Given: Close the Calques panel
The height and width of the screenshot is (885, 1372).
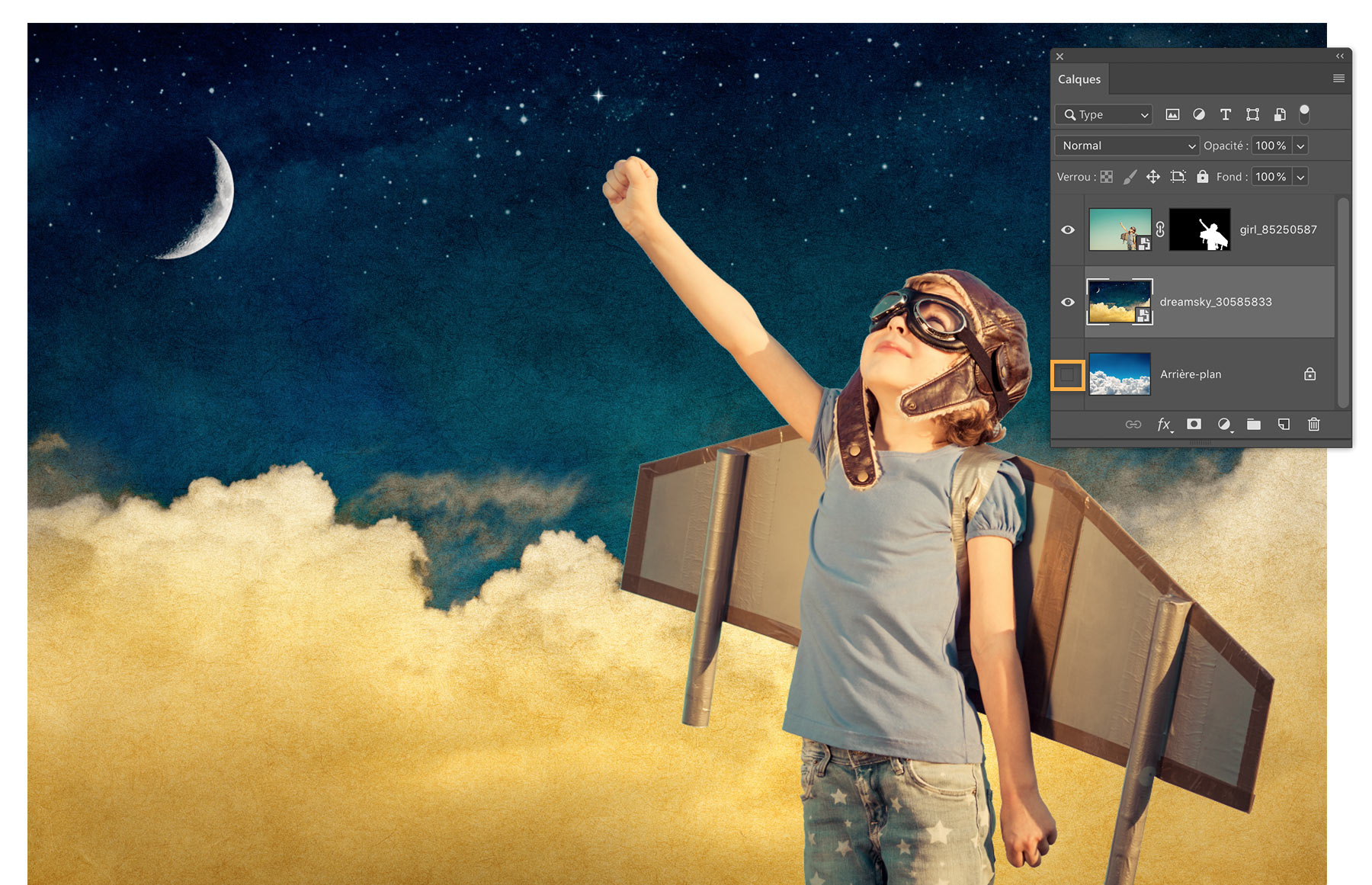Looking at the screenshot, I should pyautogui.click(x=1059, y=56).
